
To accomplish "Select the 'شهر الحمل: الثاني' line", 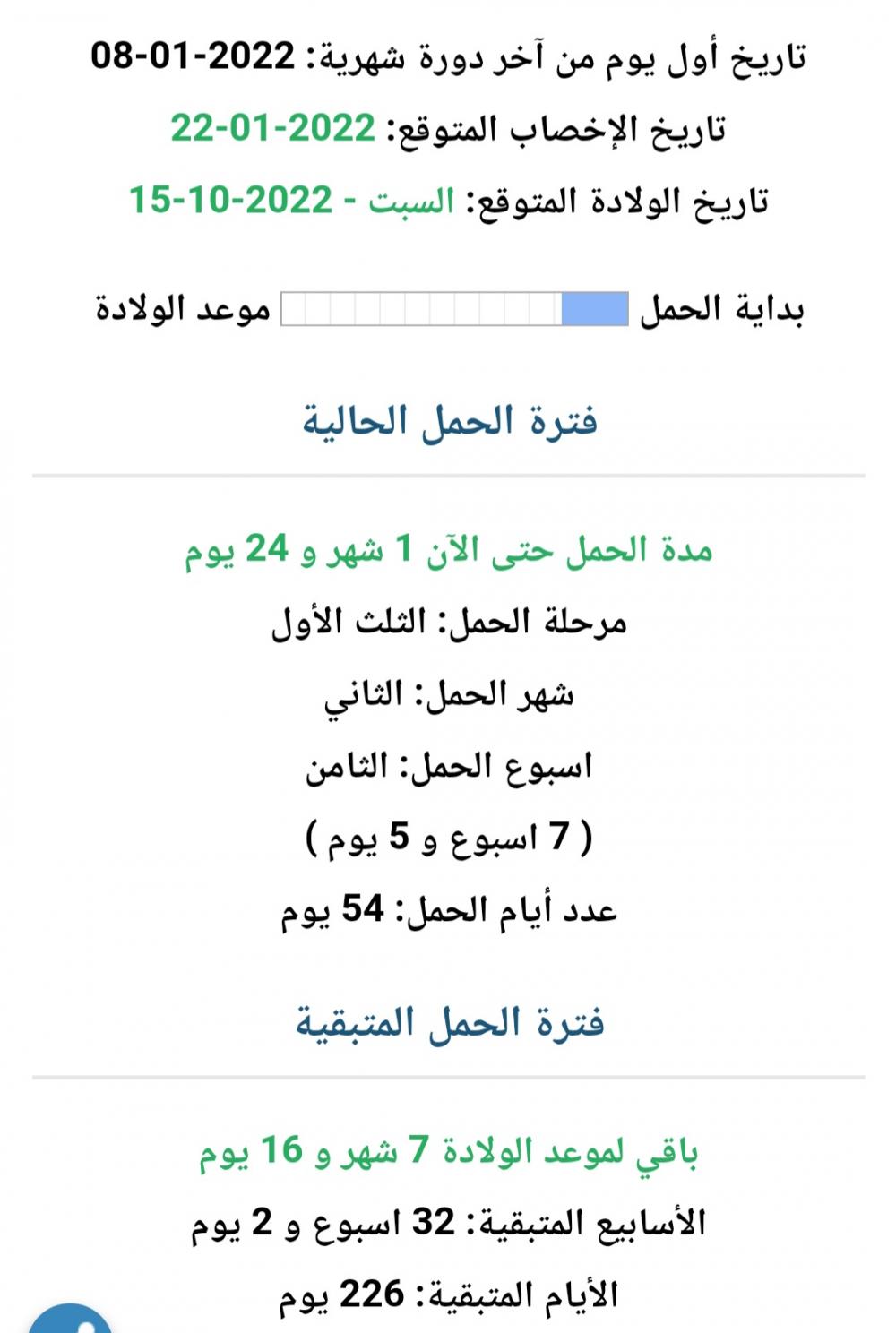I will point(449,694).
